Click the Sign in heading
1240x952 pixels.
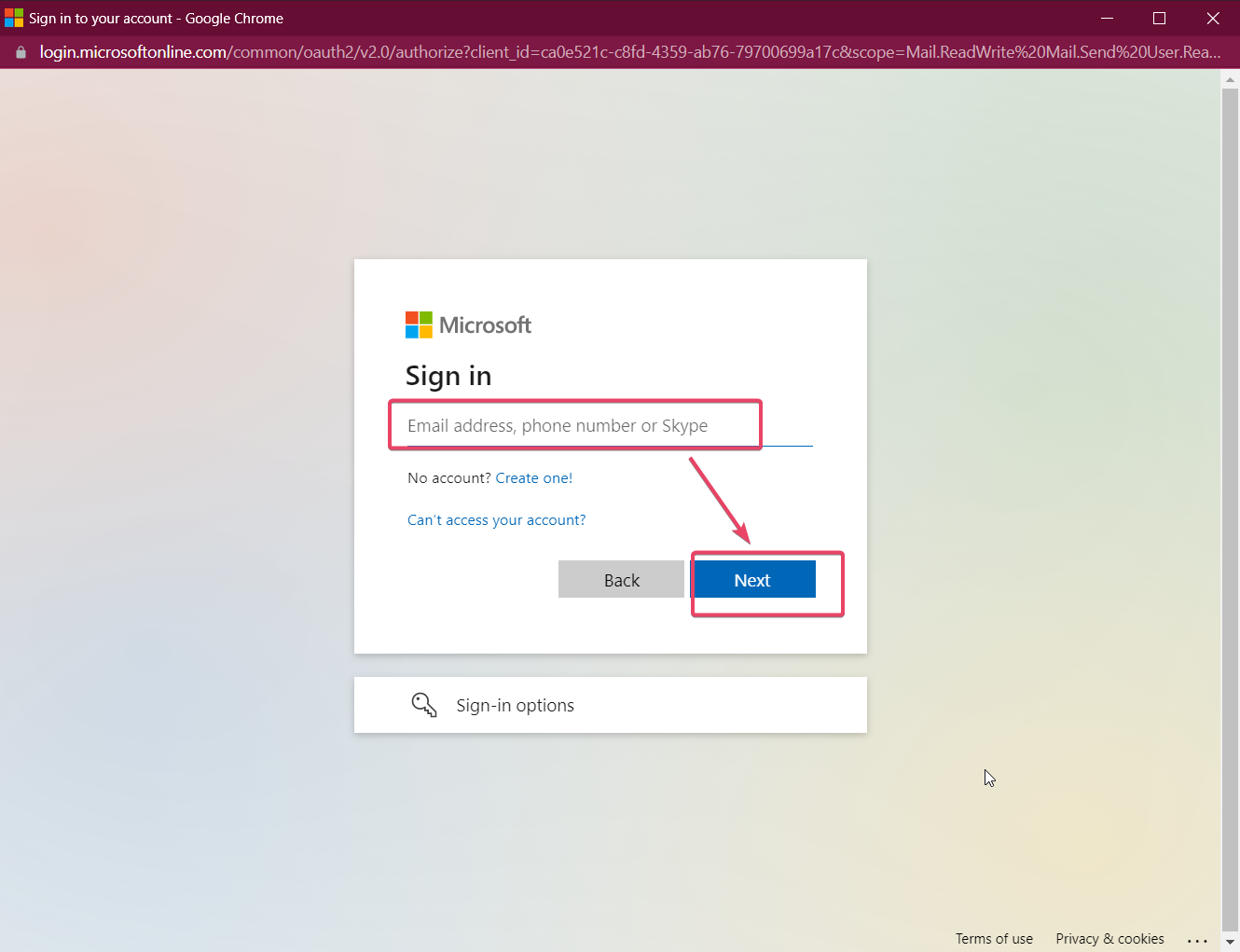pyautogui.click(x=448, y=376)
